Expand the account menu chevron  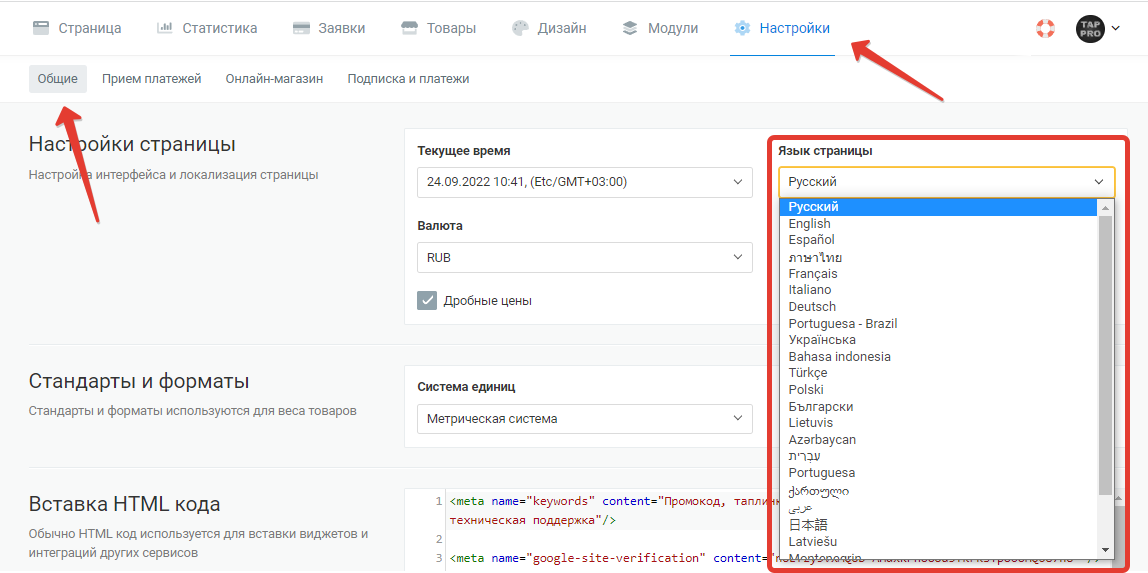1116,29
